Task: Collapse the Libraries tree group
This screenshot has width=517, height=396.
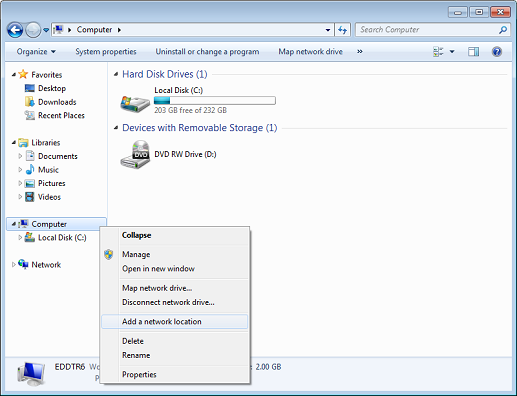Action: [x=14, y=143]
